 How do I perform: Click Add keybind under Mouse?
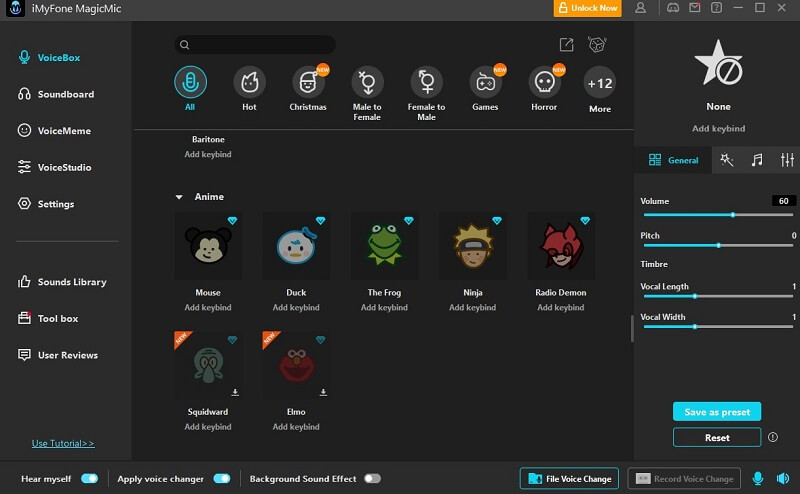pyautogui.click(x=208, y=307)
